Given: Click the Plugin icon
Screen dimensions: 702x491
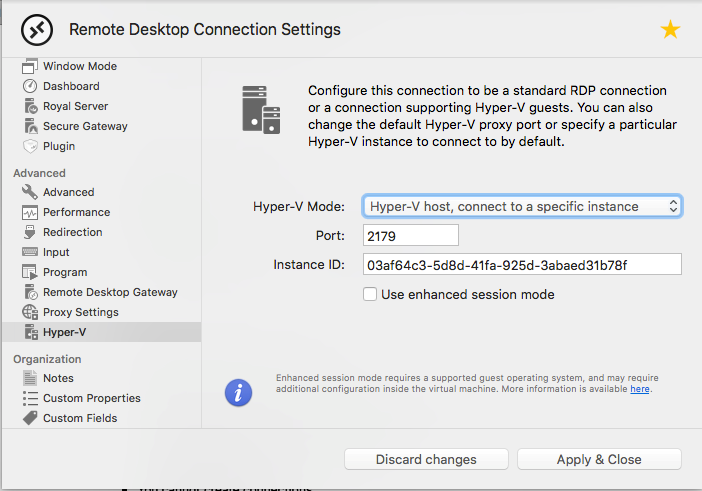Looking at the screenshot, I should point(30,146).
